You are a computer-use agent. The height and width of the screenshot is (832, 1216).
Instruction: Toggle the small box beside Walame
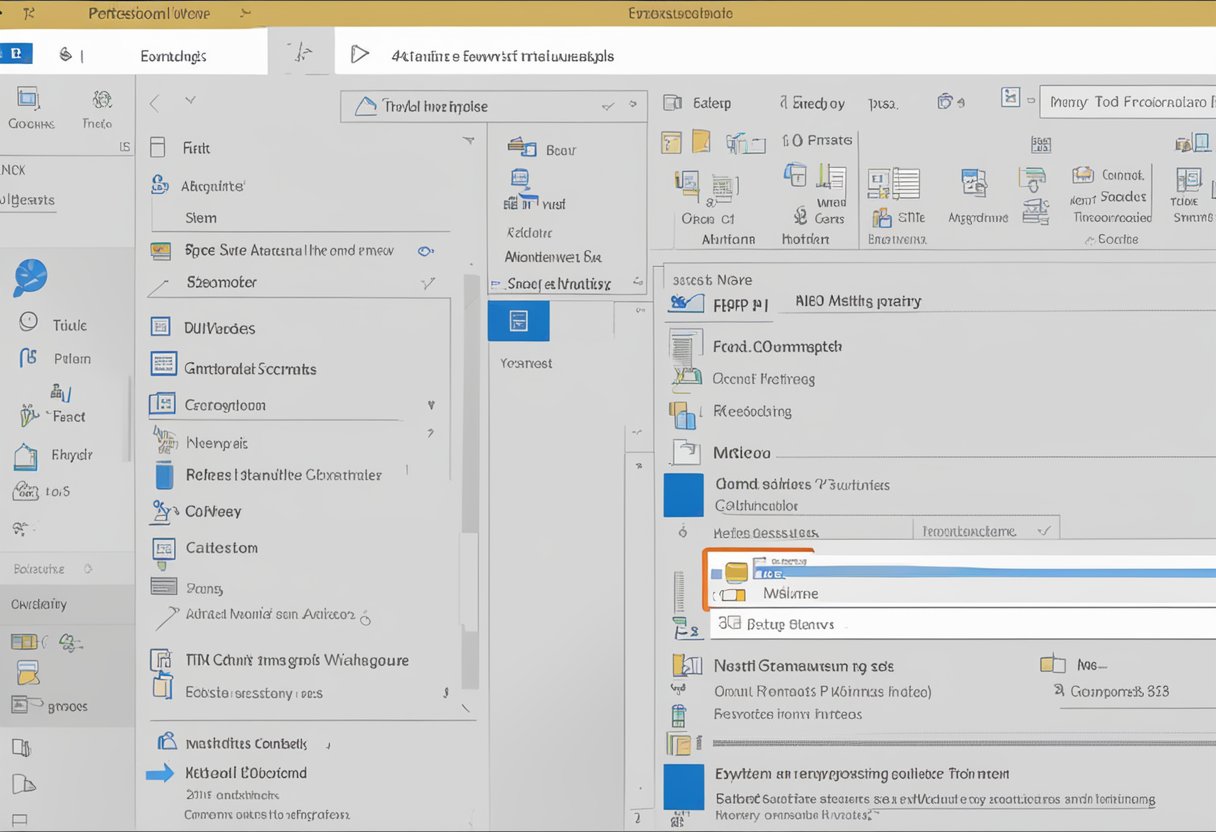pos(734,594)
